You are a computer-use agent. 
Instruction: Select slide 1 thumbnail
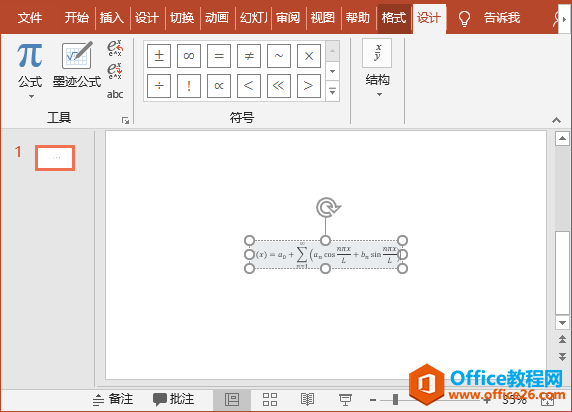click(55, 158)
